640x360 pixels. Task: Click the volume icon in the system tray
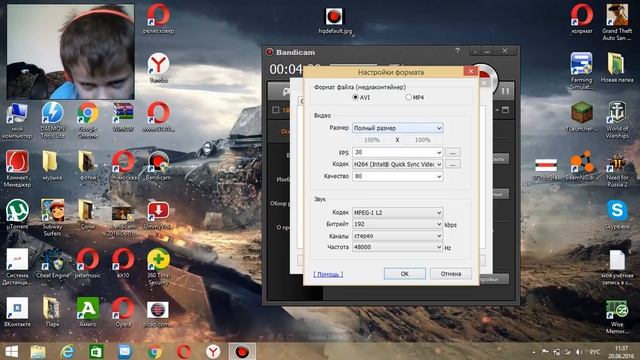(579, 352)
